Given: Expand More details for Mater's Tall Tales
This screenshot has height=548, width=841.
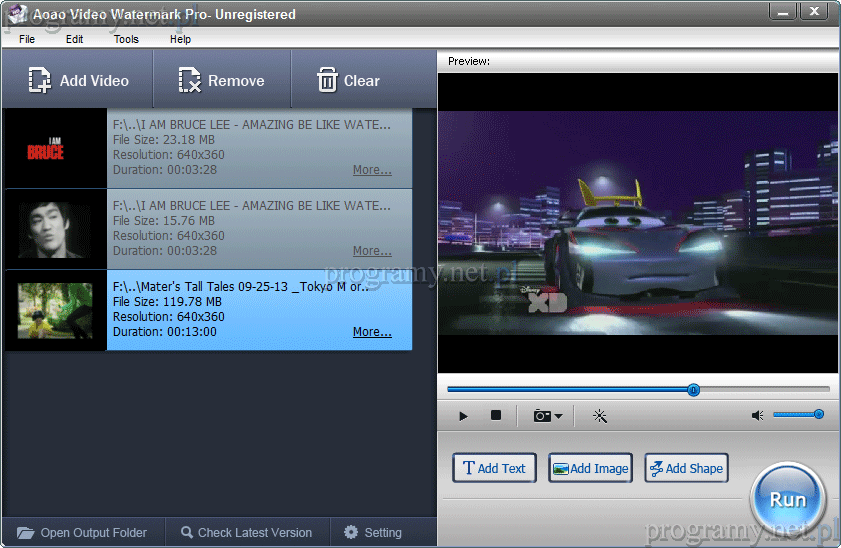Looking at the screenshot, I should pos(372,332).
